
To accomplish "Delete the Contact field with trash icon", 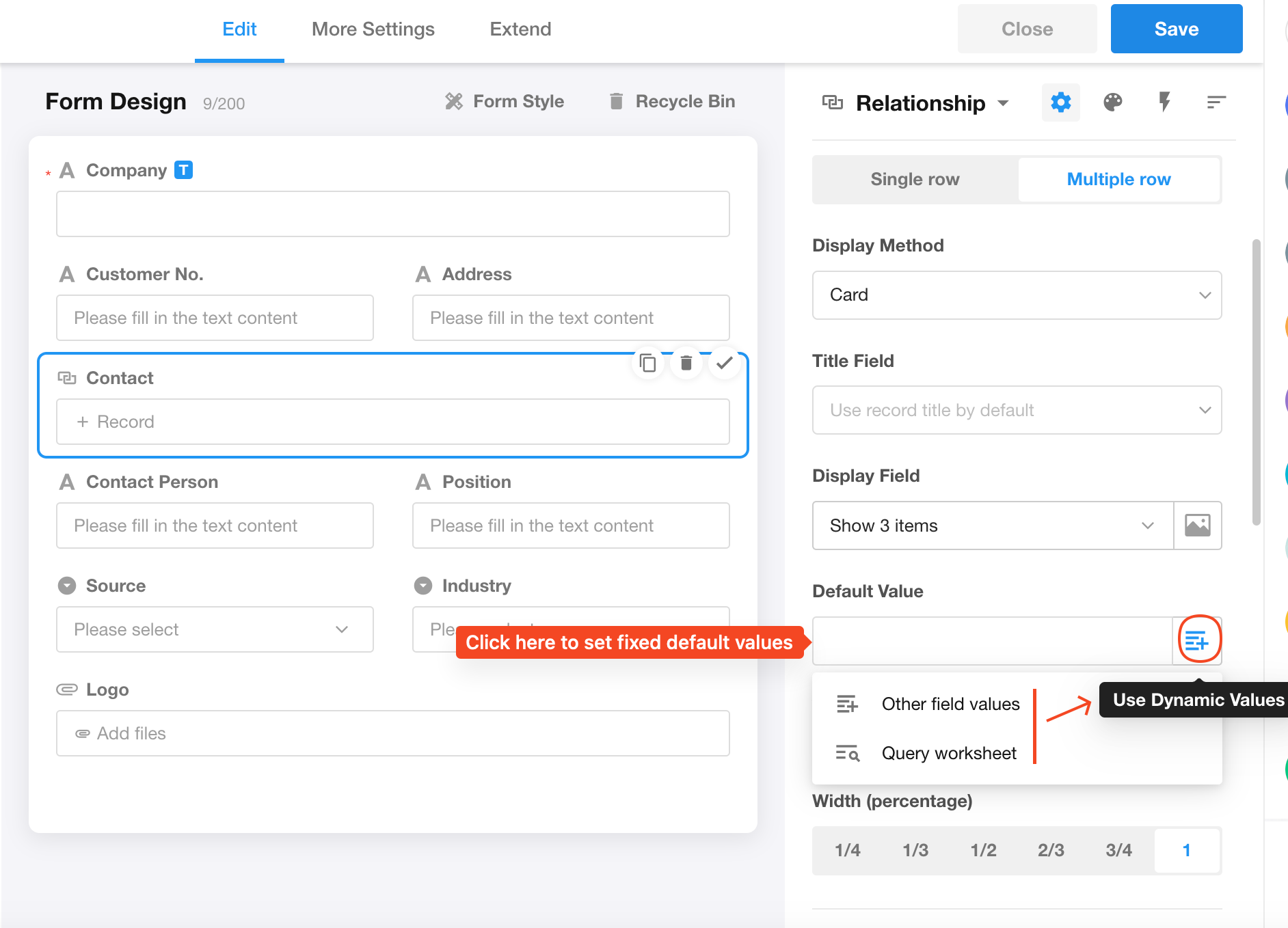I will coord(686,363).
